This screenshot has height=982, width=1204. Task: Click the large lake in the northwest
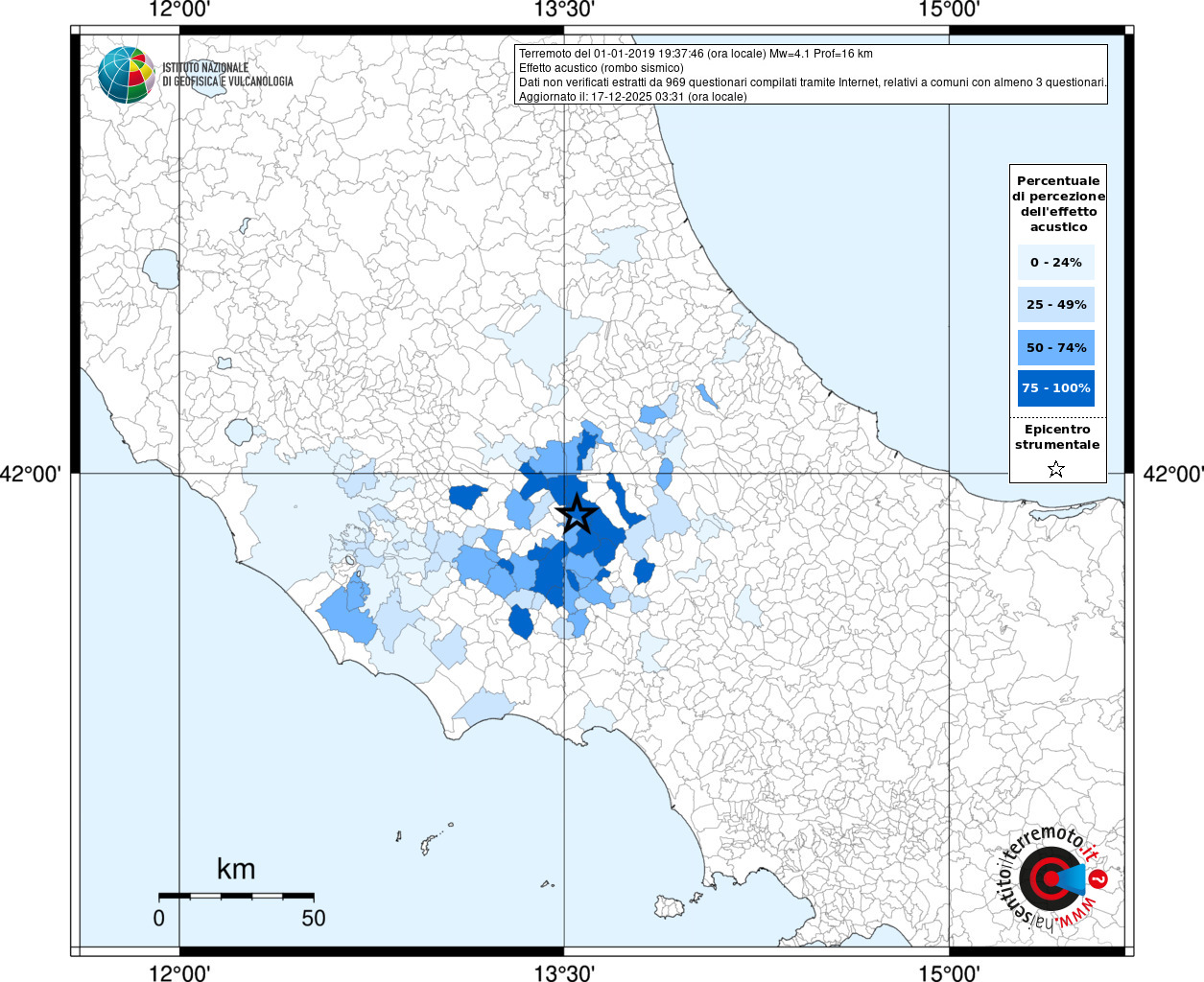[160, 269]
